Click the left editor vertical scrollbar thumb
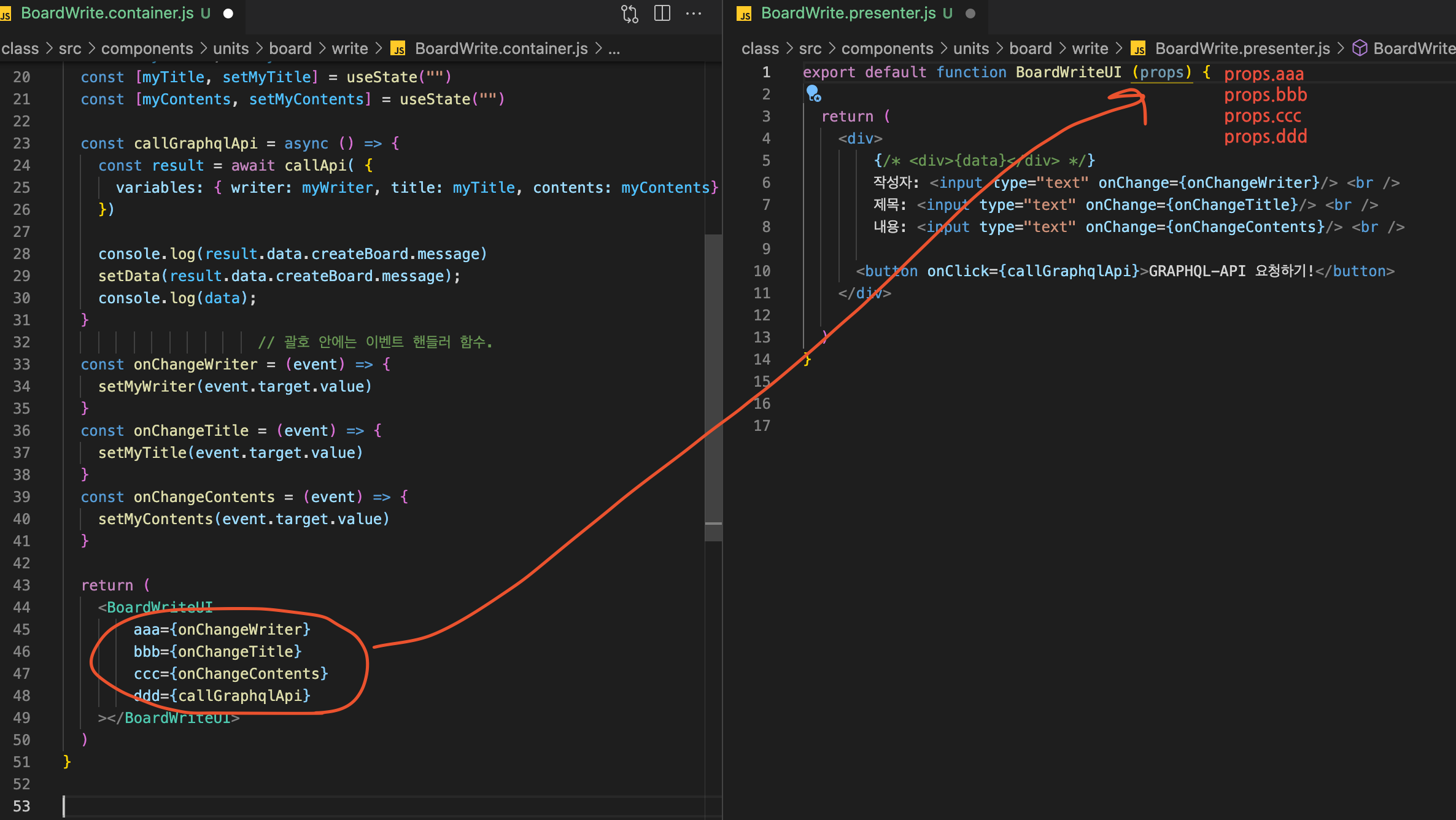 (x=713, y=387)
